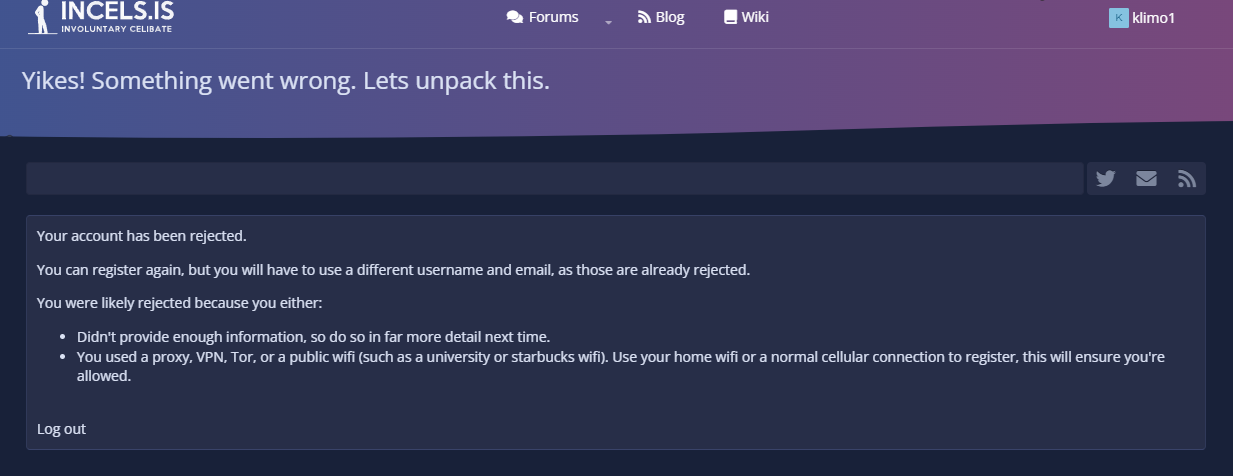Open the Forums menu item

point(553,17)
